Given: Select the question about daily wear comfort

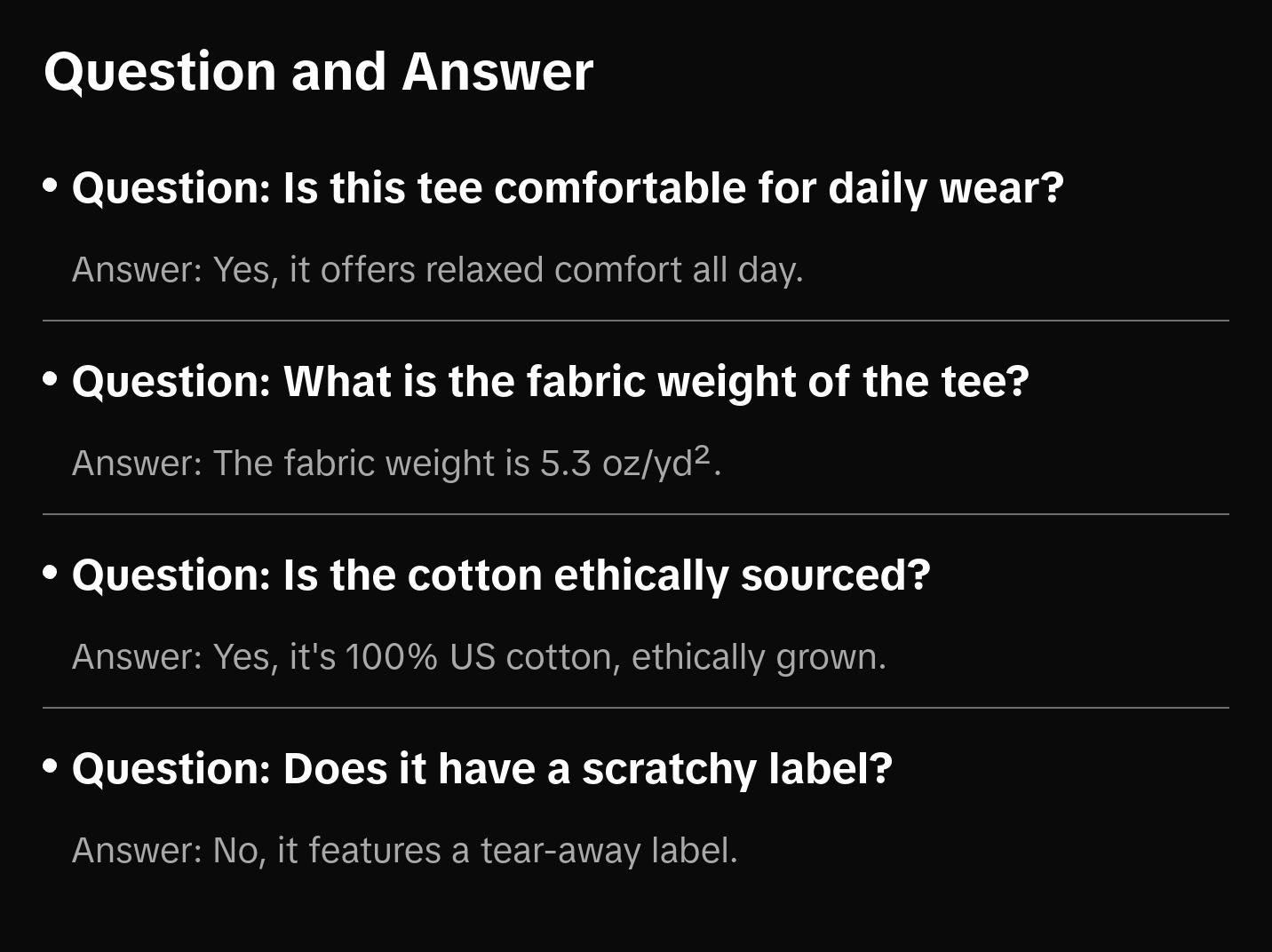Looking at the screenshot, I should click(568, 188).
